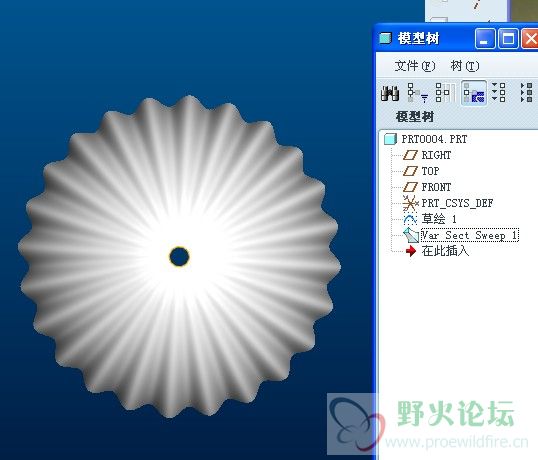Click the variable section sweep icon
Image resolution: width=538 pixels, height=460 pixels.
click(411, 235)
